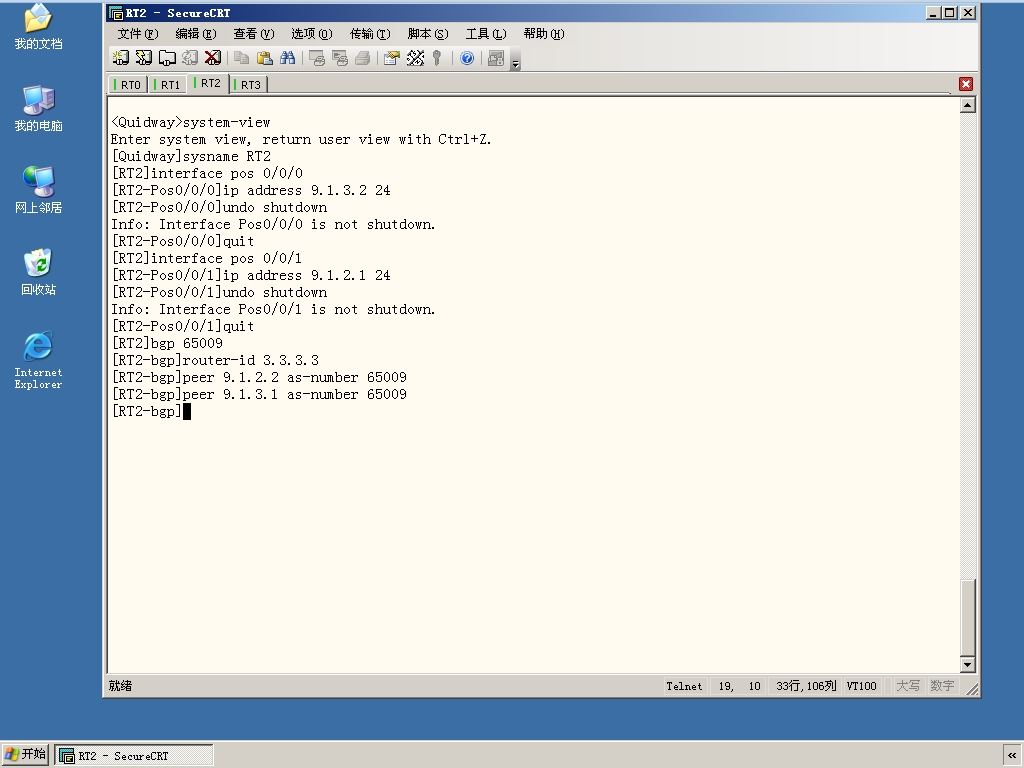The width and height of the screenshot is (1024, 768).
Task: Click the '[RT2]bgp 65009' terminal line
Action: (x=167, y=344)
